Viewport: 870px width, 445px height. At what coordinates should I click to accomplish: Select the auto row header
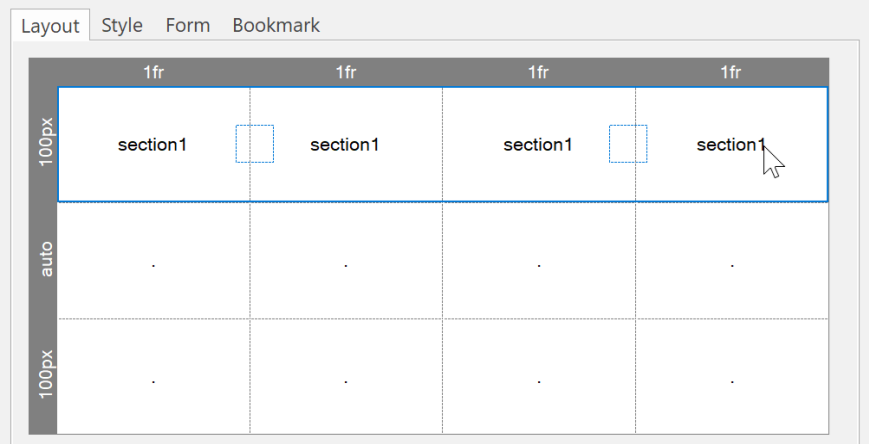pos(44,260)
